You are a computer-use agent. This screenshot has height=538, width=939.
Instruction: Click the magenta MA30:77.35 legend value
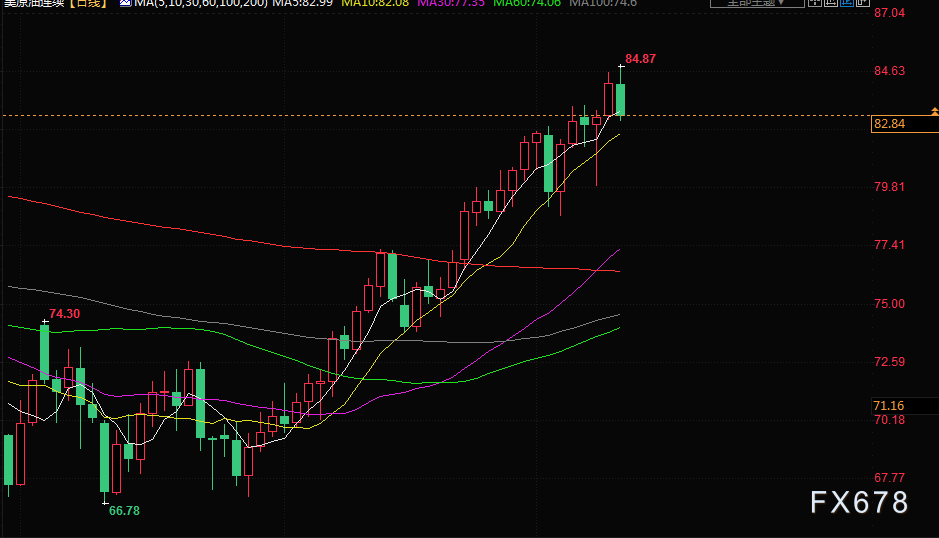(451, 3)
